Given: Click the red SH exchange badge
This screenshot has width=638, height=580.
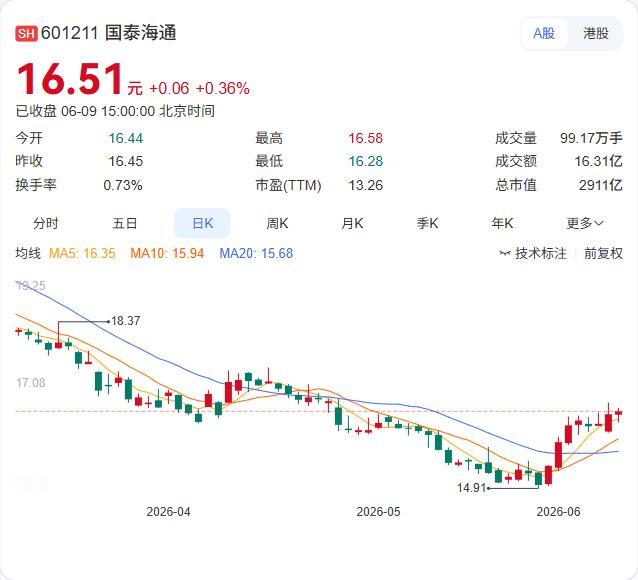Looking at the screenshot, I should (x=26, y=33).
